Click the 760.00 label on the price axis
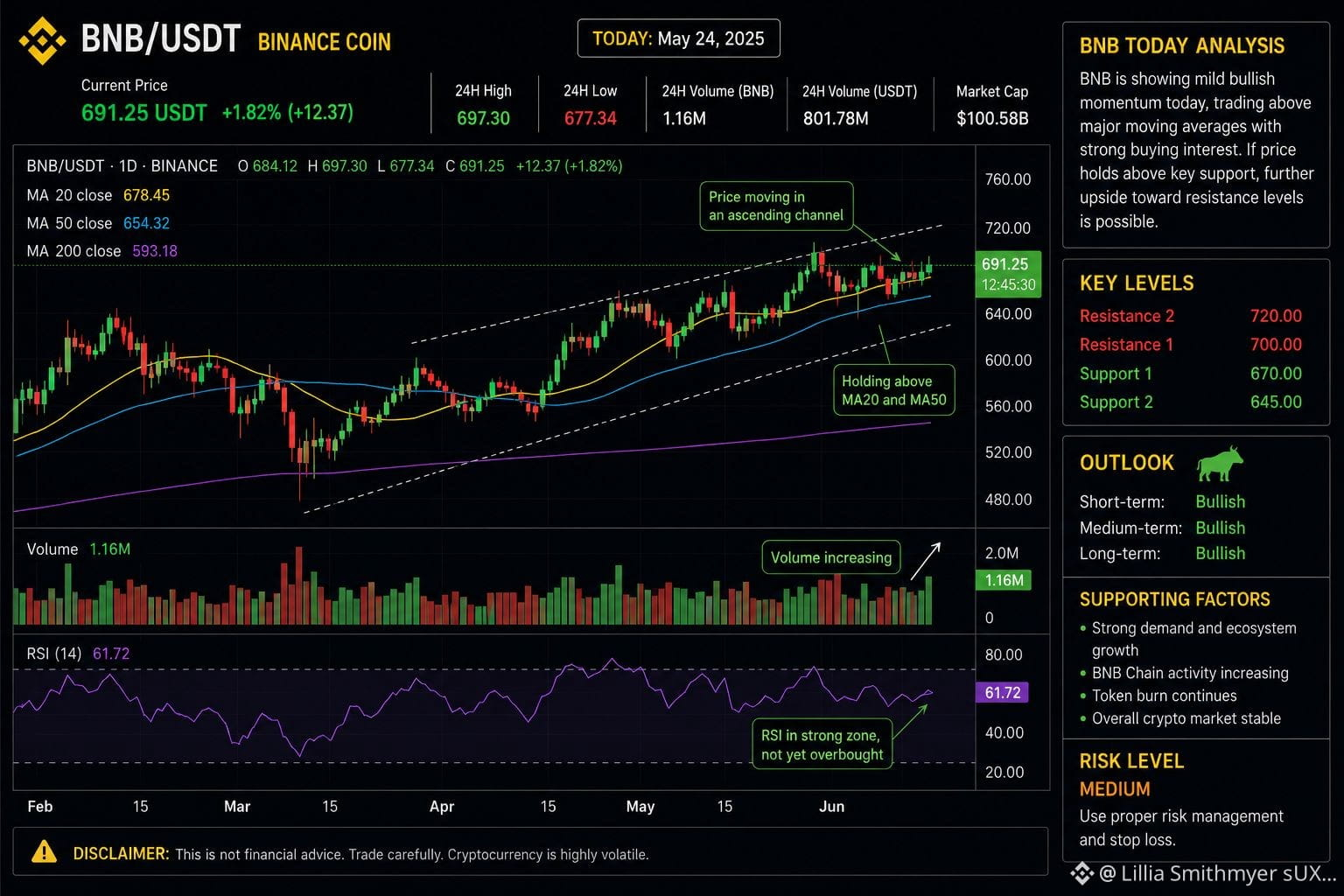 coord(1008,179)
